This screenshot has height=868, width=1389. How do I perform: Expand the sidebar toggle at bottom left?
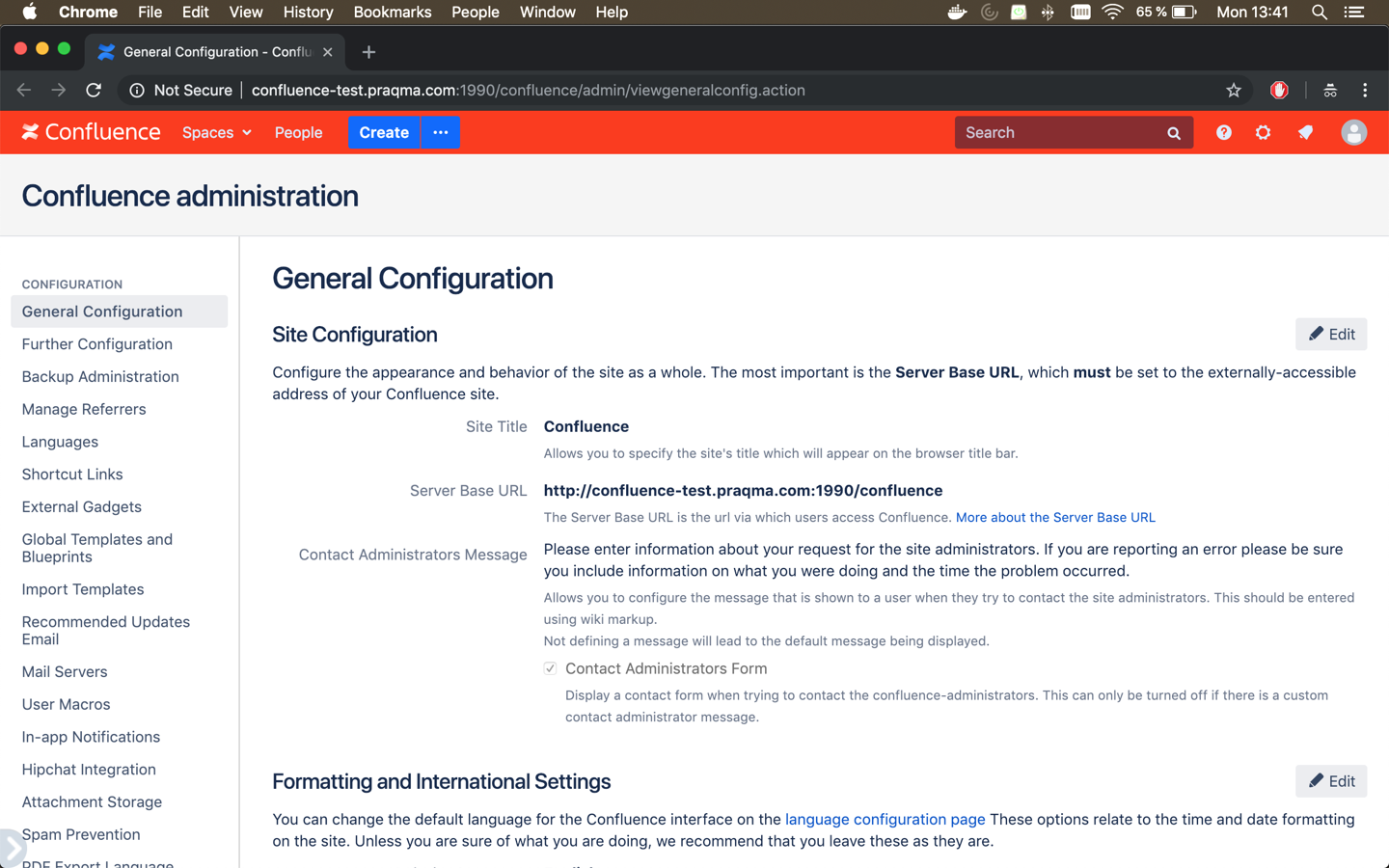coord(12,849)
